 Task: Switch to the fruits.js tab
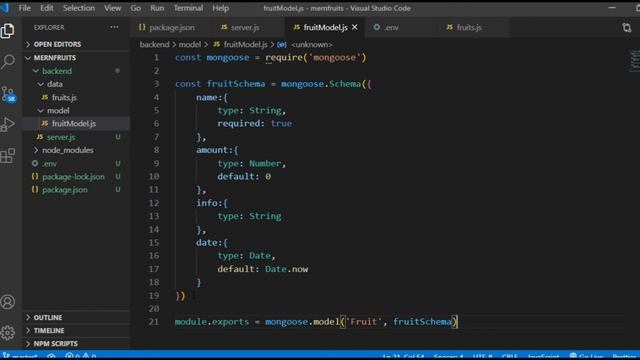click(x=469, y=27)
